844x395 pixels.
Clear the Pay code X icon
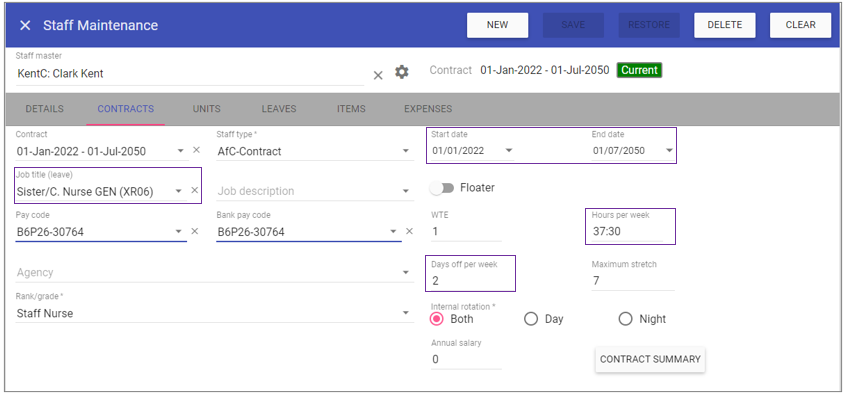pyautogui.click(x=195, y=231)
